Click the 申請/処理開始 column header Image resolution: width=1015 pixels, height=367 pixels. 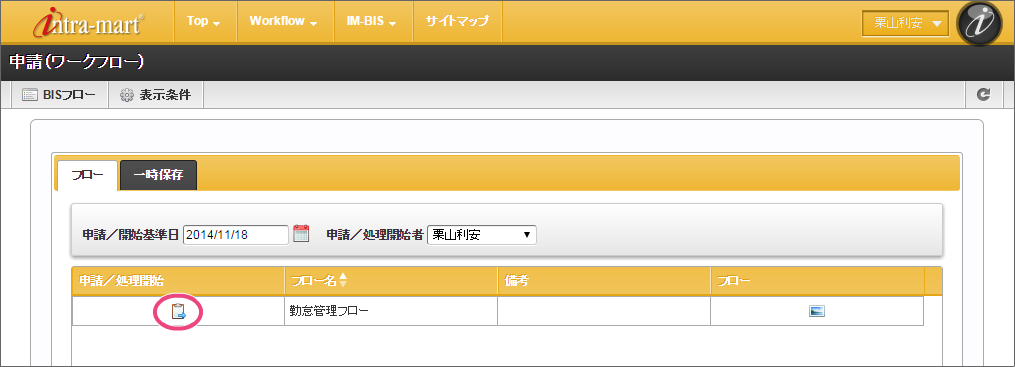click(x=178, y=281)
